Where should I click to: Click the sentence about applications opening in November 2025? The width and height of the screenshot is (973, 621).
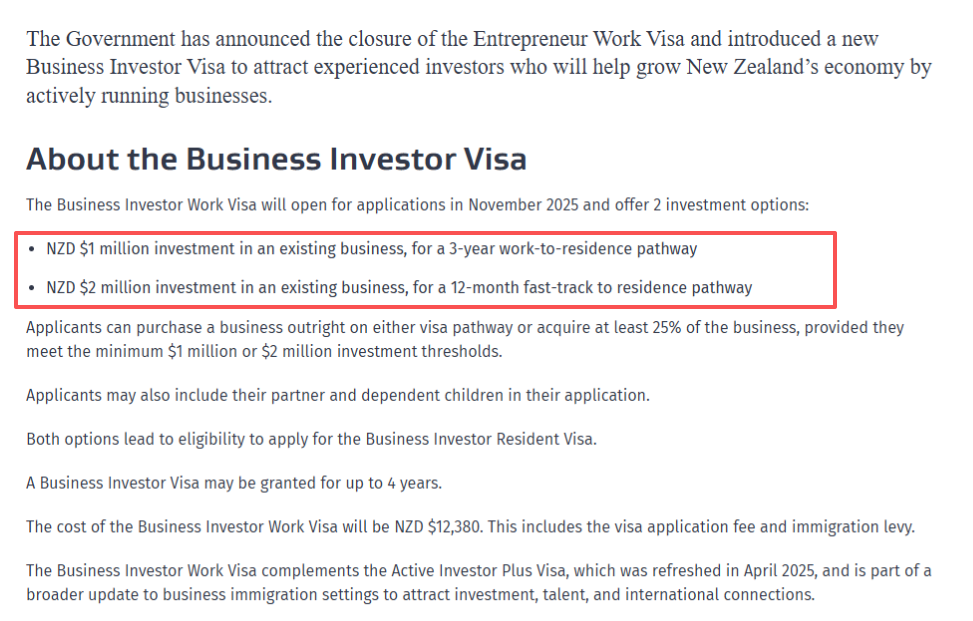pyautogui.click(x=417, y=205)
